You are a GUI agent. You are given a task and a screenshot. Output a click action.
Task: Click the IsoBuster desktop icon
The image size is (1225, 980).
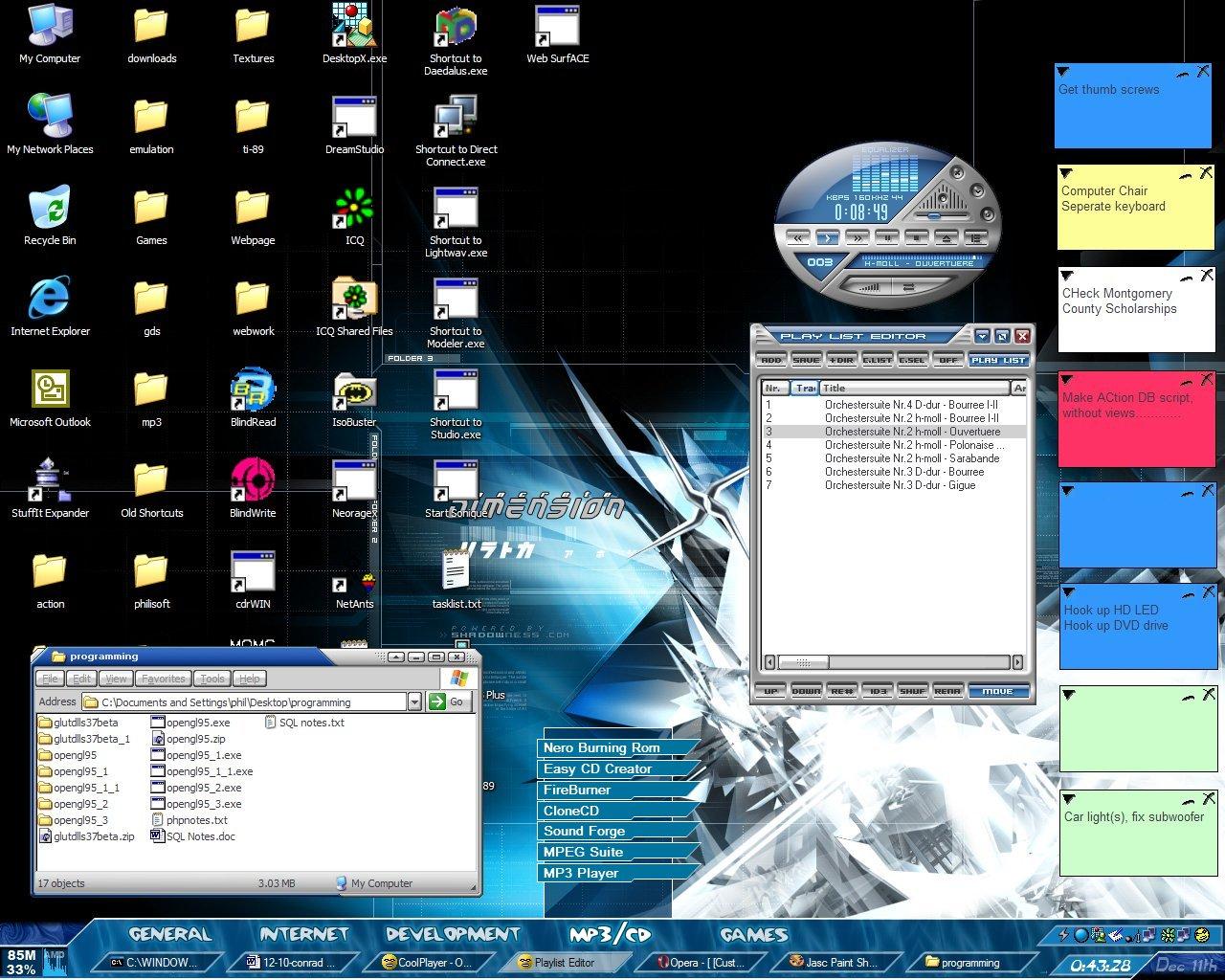click(354, 398)
